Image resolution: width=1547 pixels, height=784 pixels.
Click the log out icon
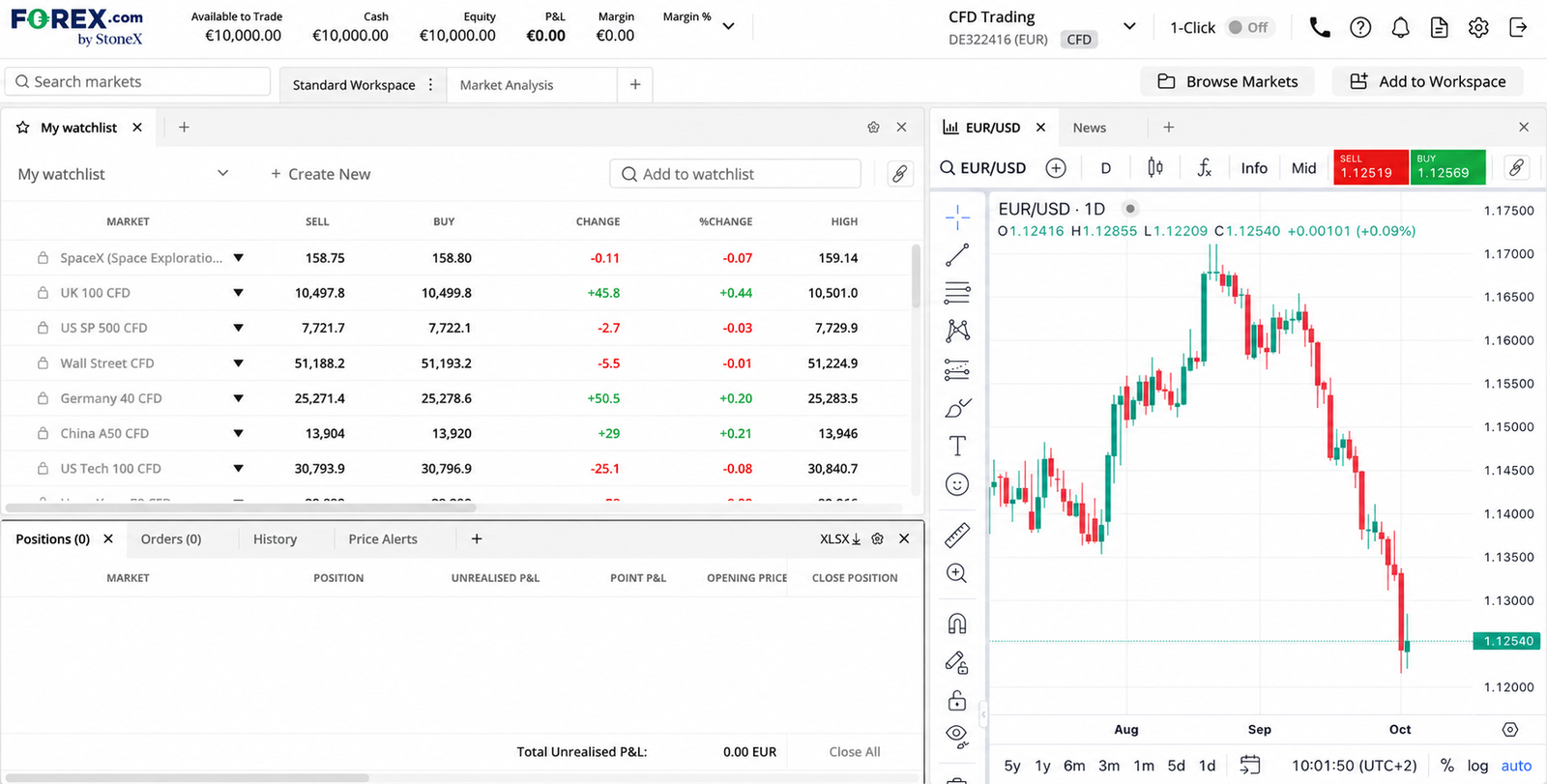coord(1518,28)
